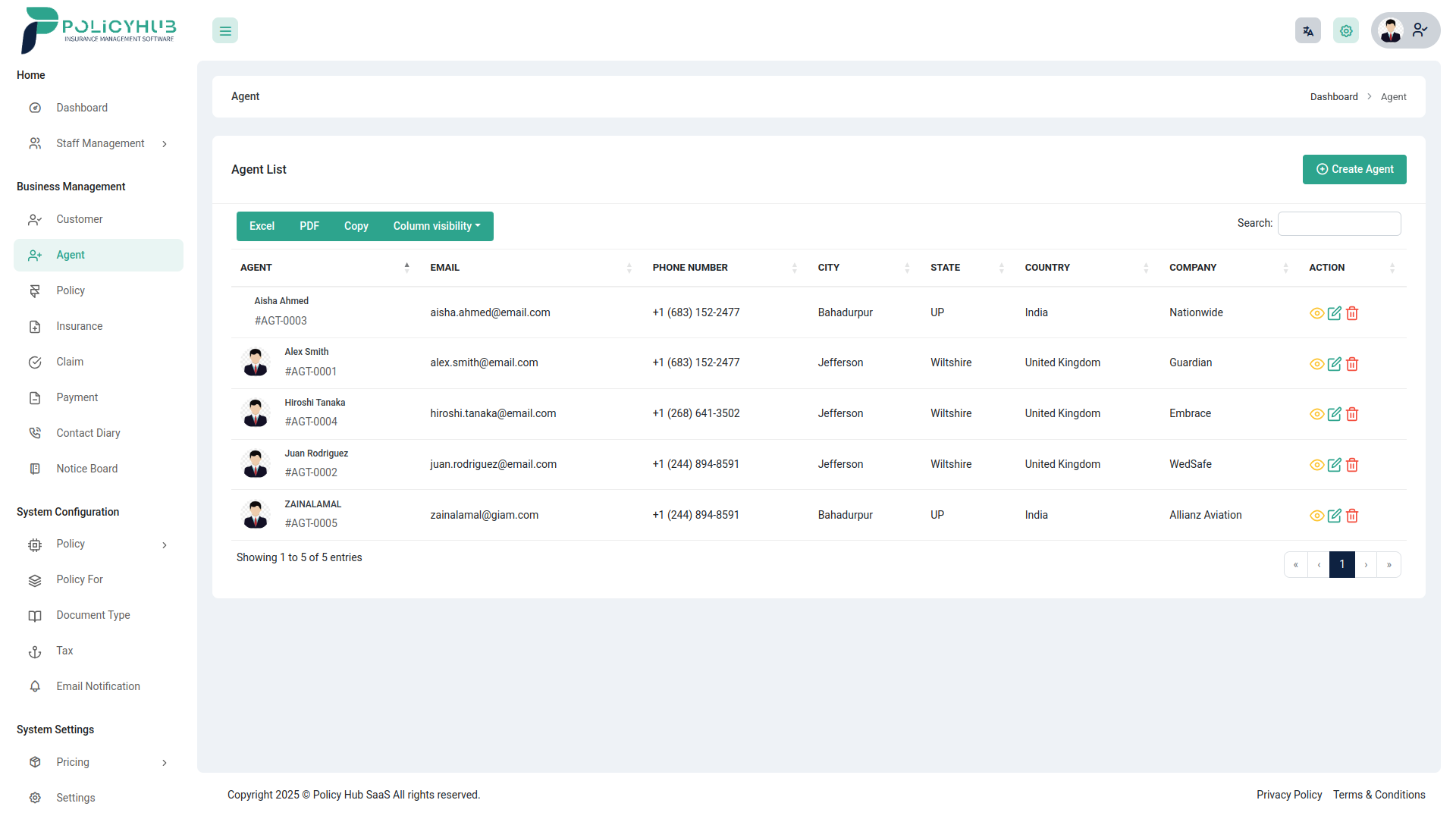Click the language translation icon
The width and height of the screenshot is (1456, 819).
pyautogui.click(x=1307, y=30)
